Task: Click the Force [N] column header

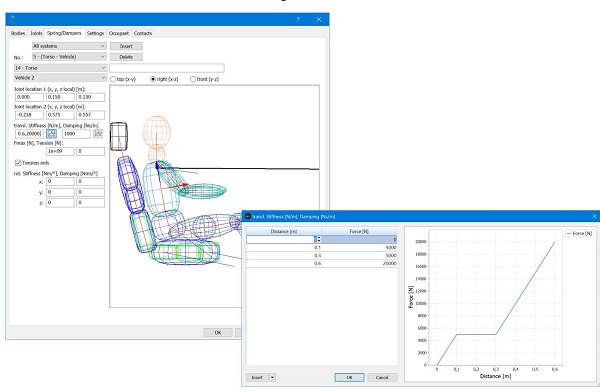Action: coord(359,231)
